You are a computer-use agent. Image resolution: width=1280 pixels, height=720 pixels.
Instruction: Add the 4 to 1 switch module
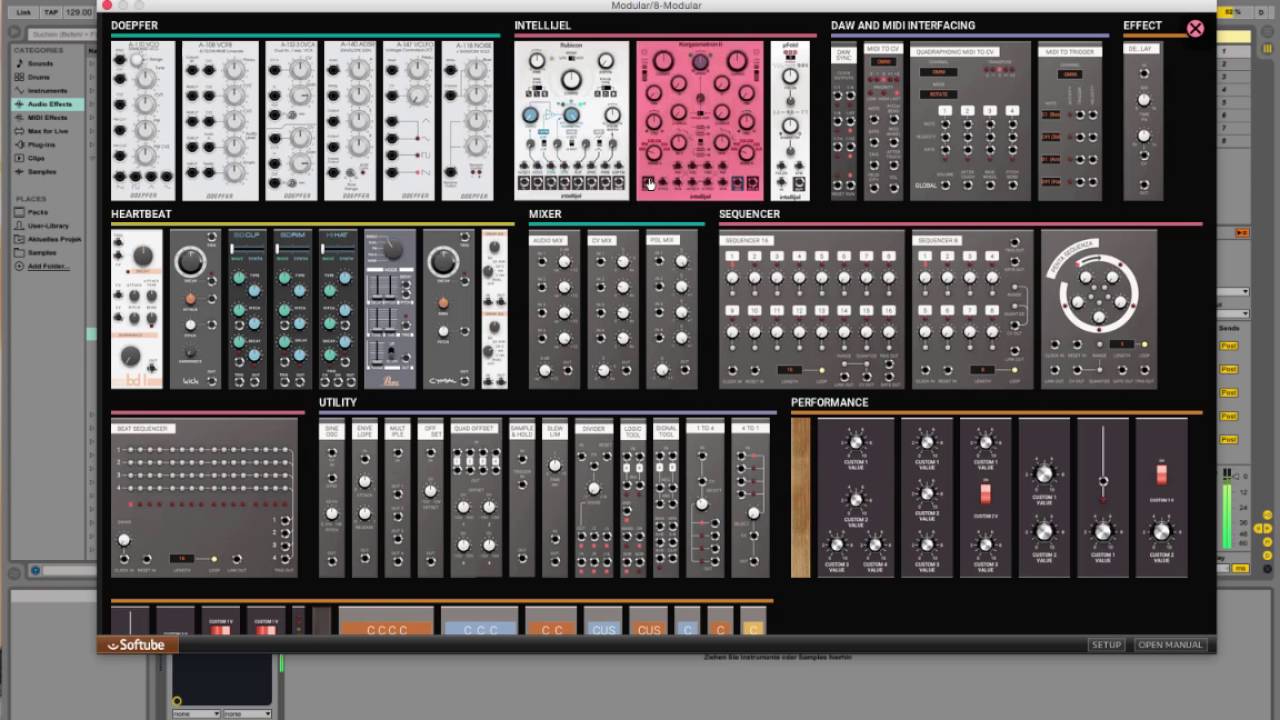(751, 498)
